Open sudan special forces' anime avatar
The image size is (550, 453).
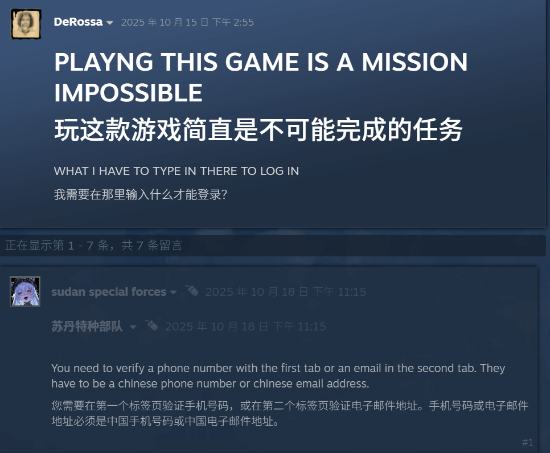coord(25,292)
